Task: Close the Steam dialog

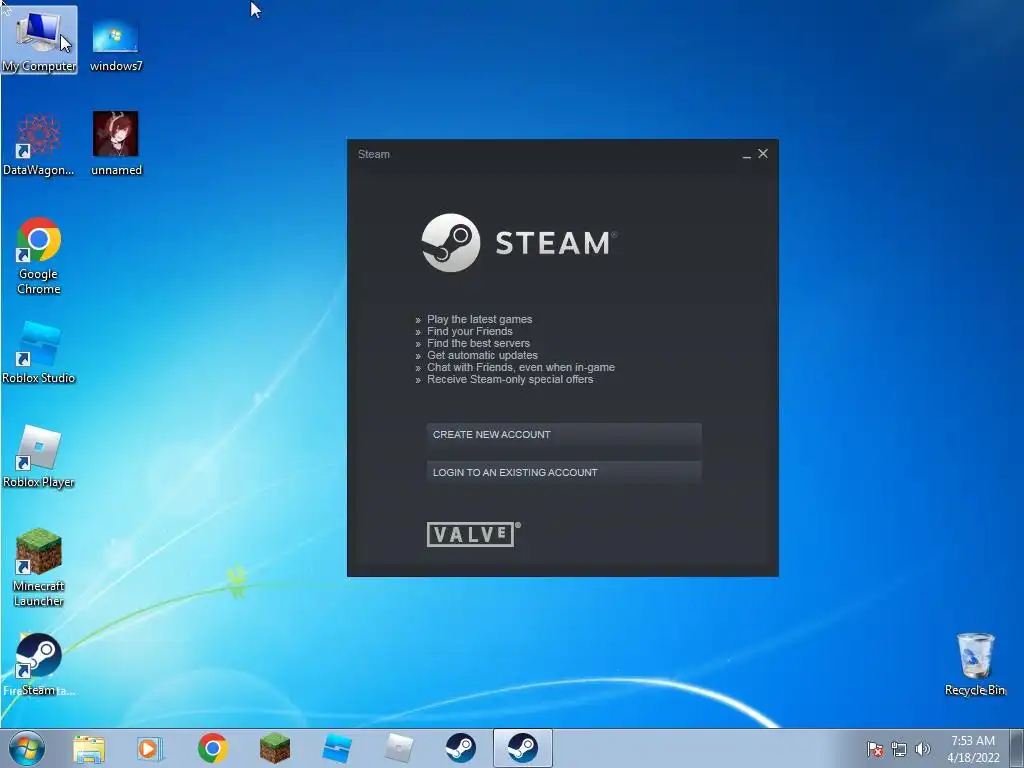Action: [x=763, y=153]
